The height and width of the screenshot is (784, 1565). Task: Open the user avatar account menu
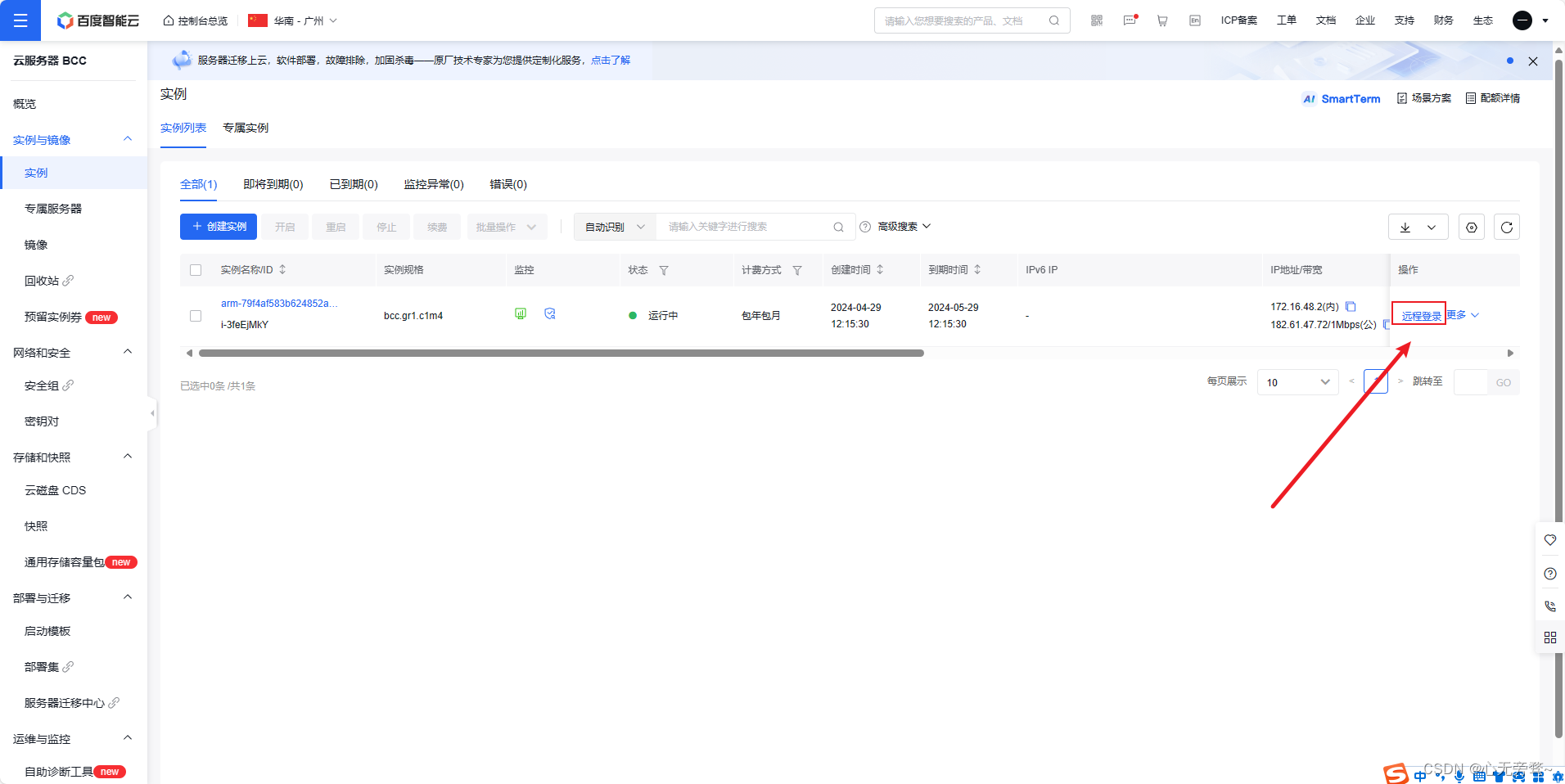(1530, 20)
